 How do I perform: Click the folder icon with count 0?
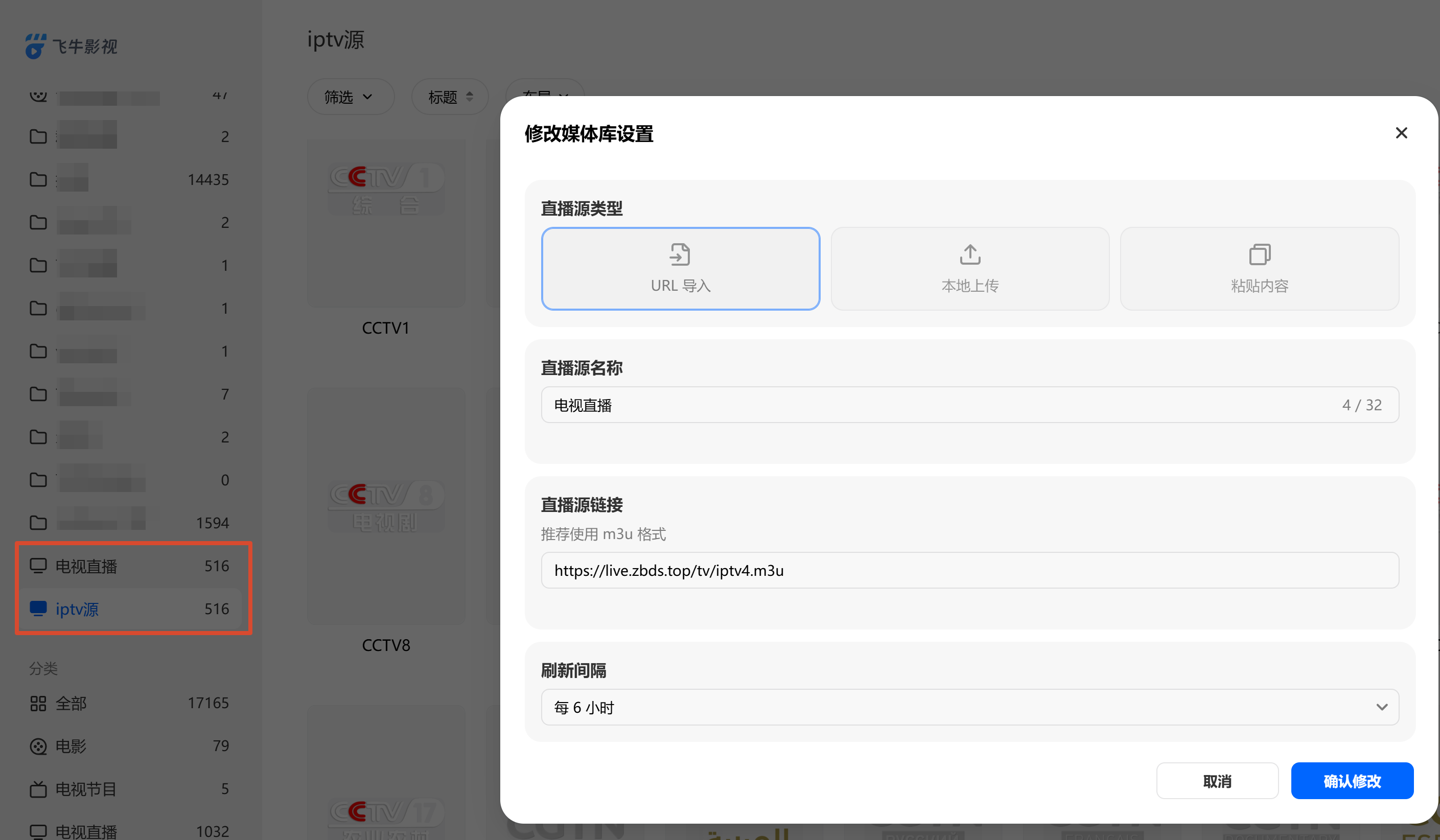[38, 479]
